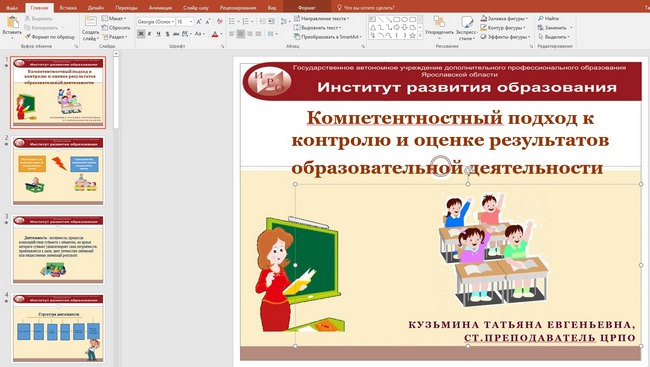Toggle center text alignment

[240, 34]
